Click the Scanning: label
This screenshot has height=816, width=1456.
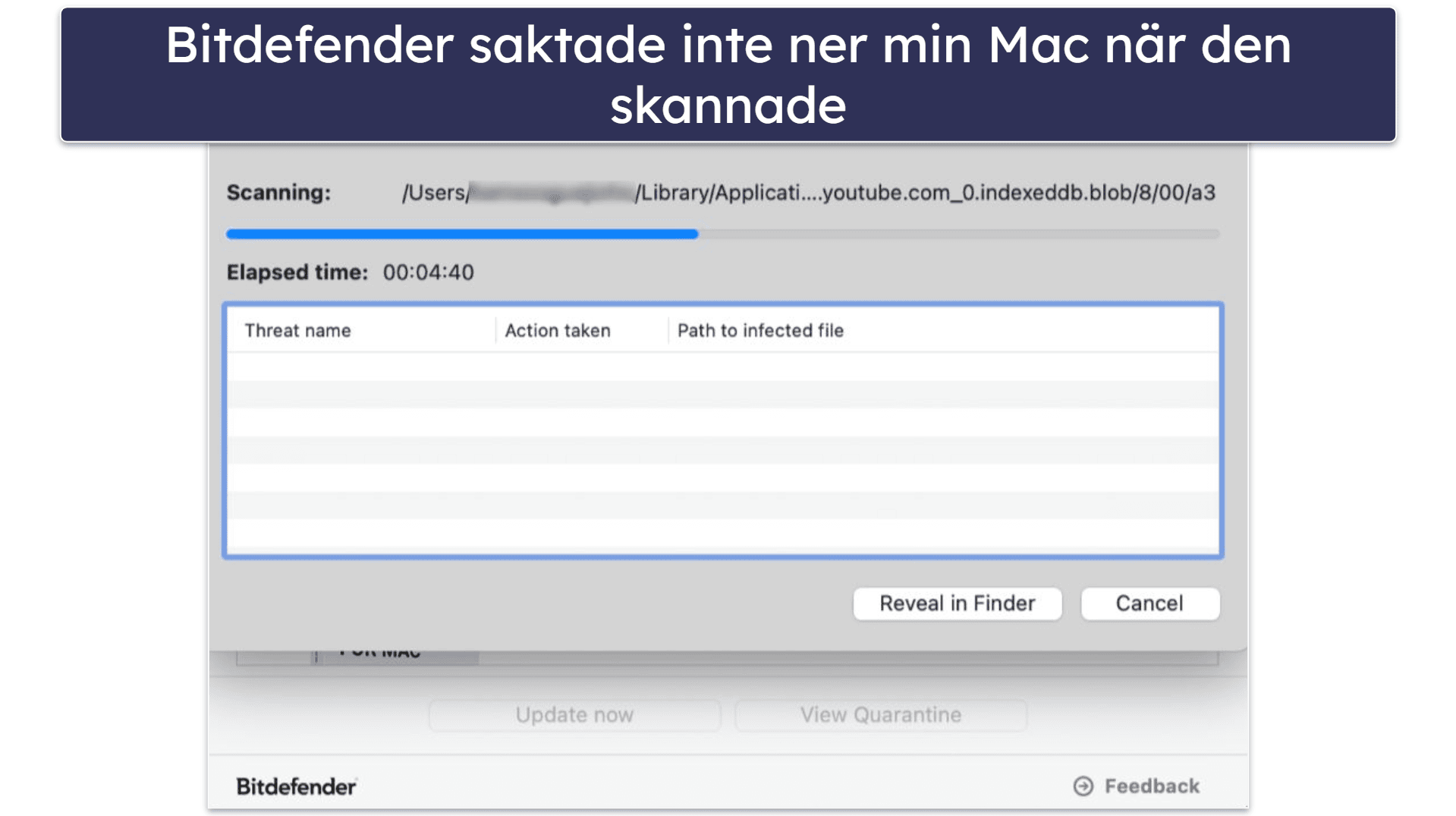coord(278,193)
